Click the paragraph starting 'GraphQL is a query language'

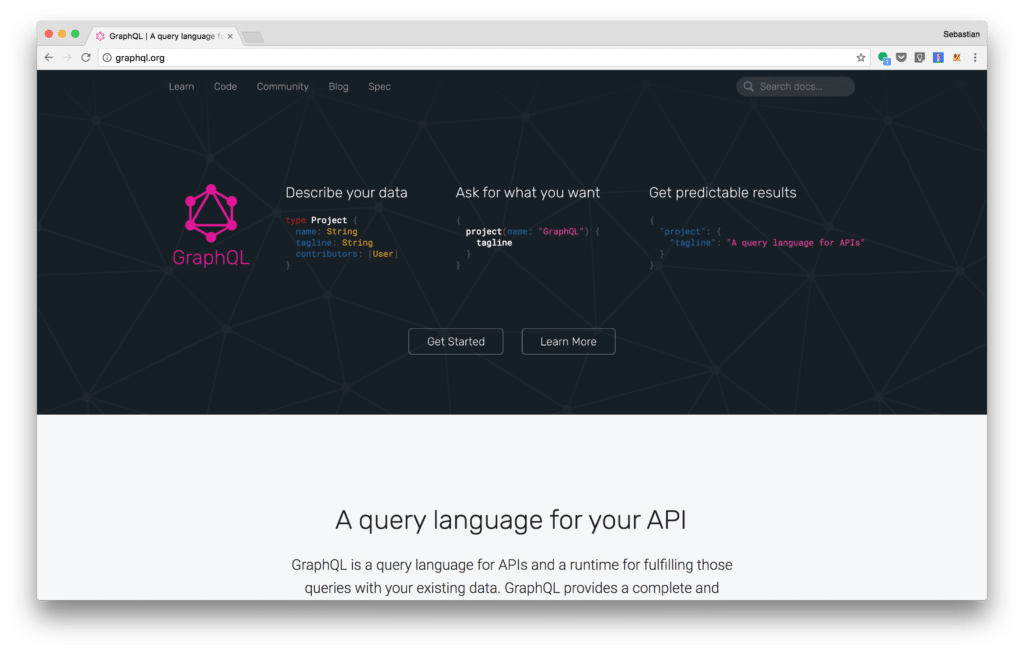pos(511,576)
